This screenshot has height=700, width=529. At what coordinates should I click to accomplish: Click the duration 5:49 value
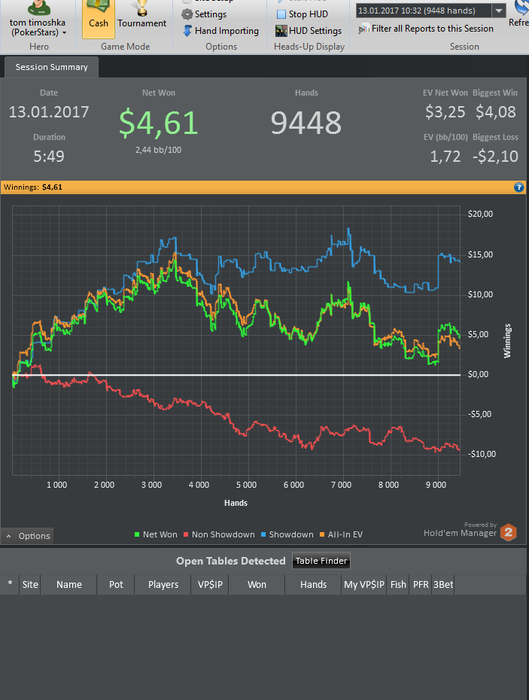click(49, 156)
